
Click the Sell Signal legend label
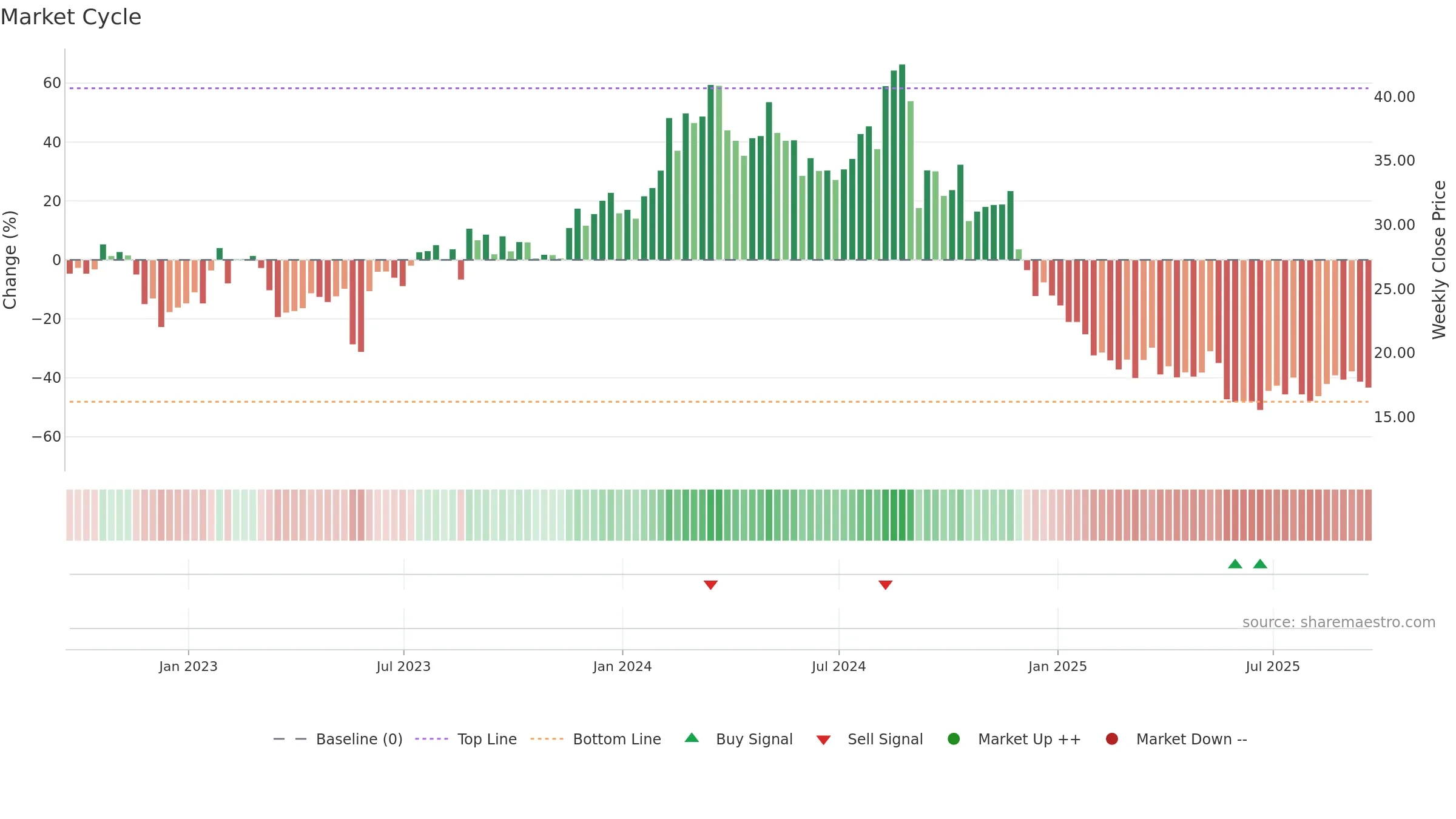885,739
